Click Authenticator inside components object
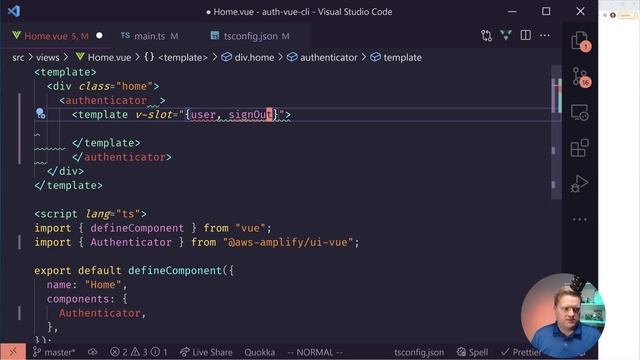 (x=100, y=313)
